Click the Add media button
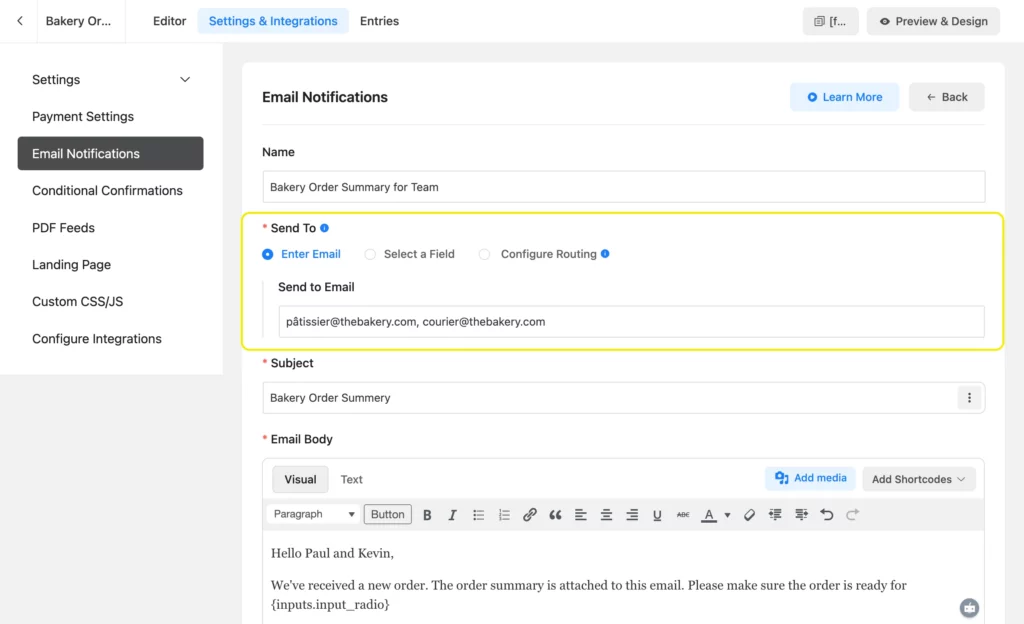Screen dimensions: 1024x624 810,478
